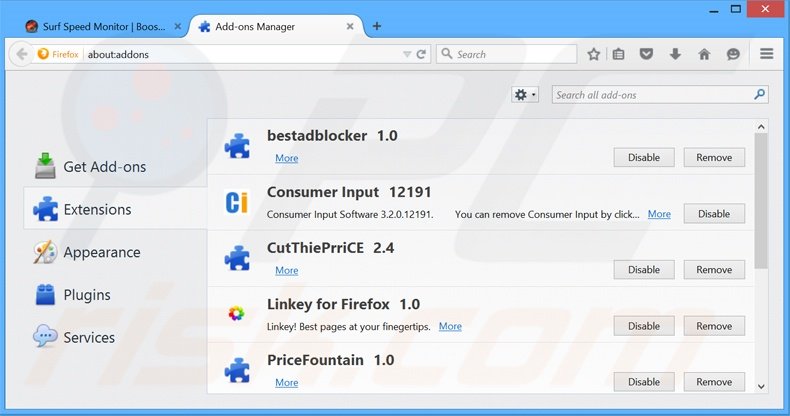The width and height of the screenshot is (790, 416).
Task: Click the bookmark star icon
Action: pos(593,54)
